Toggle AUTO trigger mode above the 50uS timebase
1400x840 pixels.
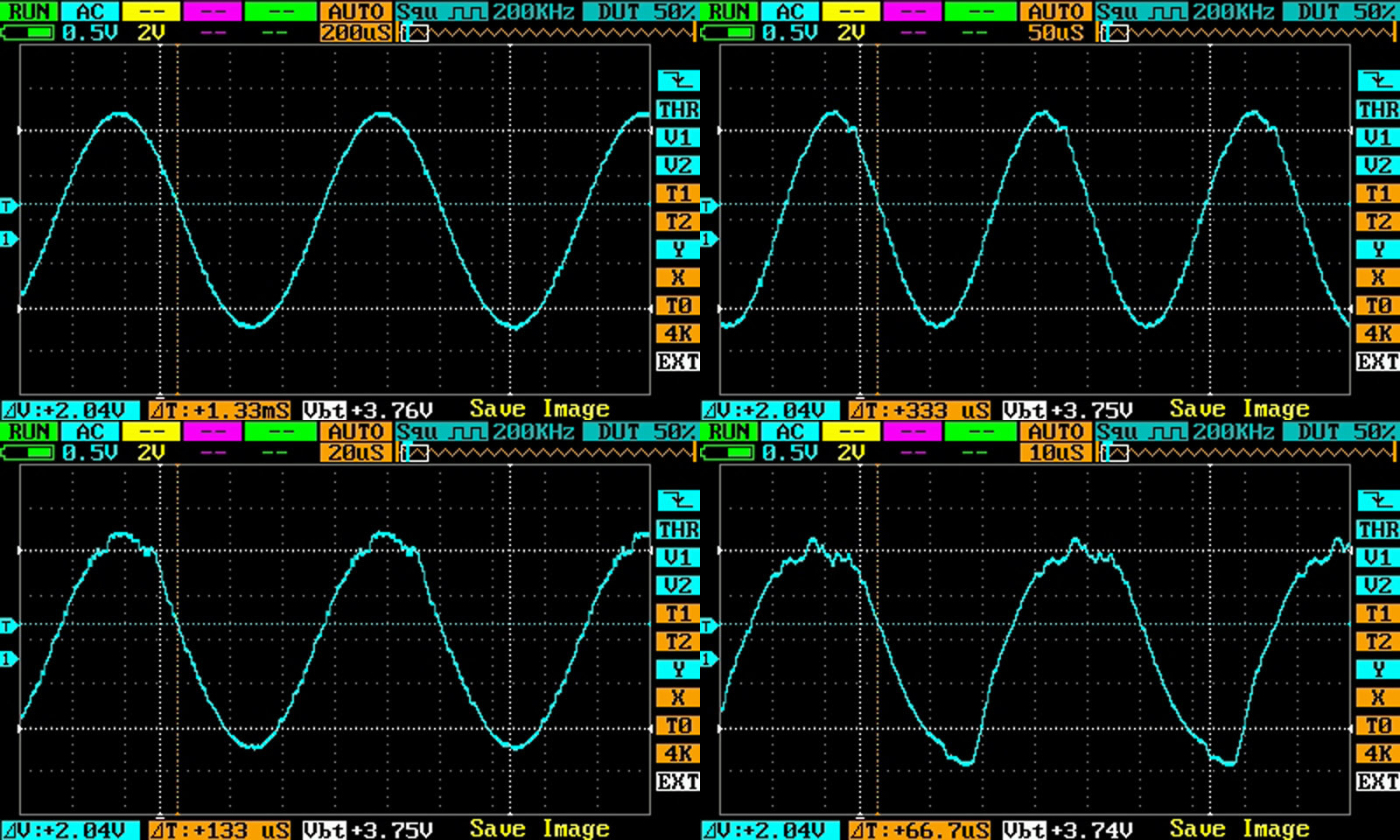1055,11
